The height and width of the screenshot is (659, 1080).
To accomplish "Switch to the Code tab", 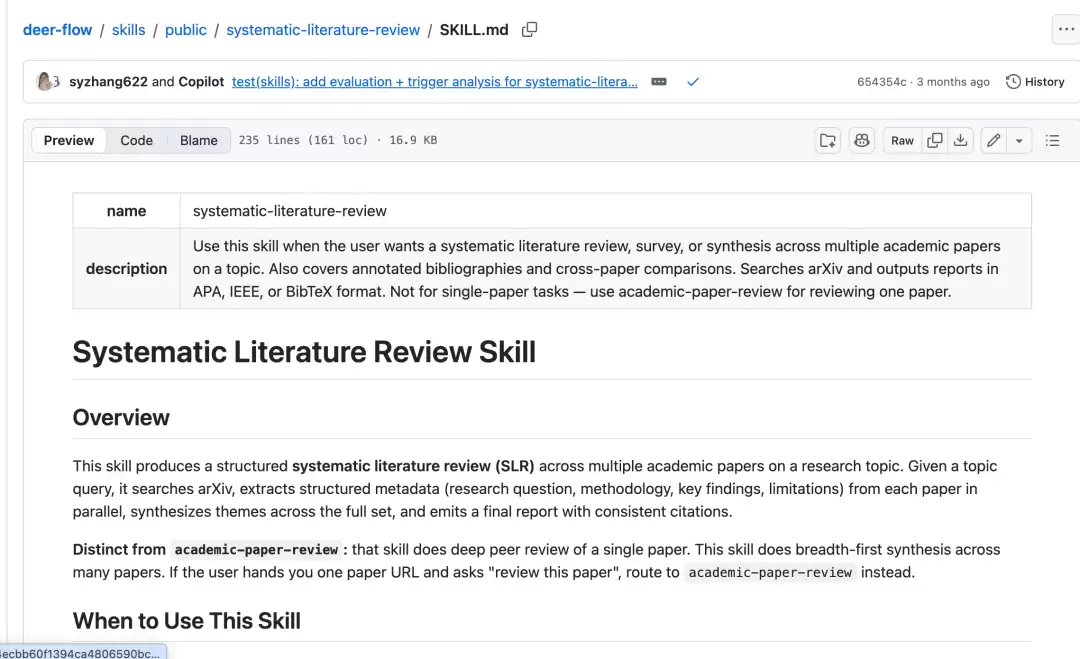I will point(136,140).
